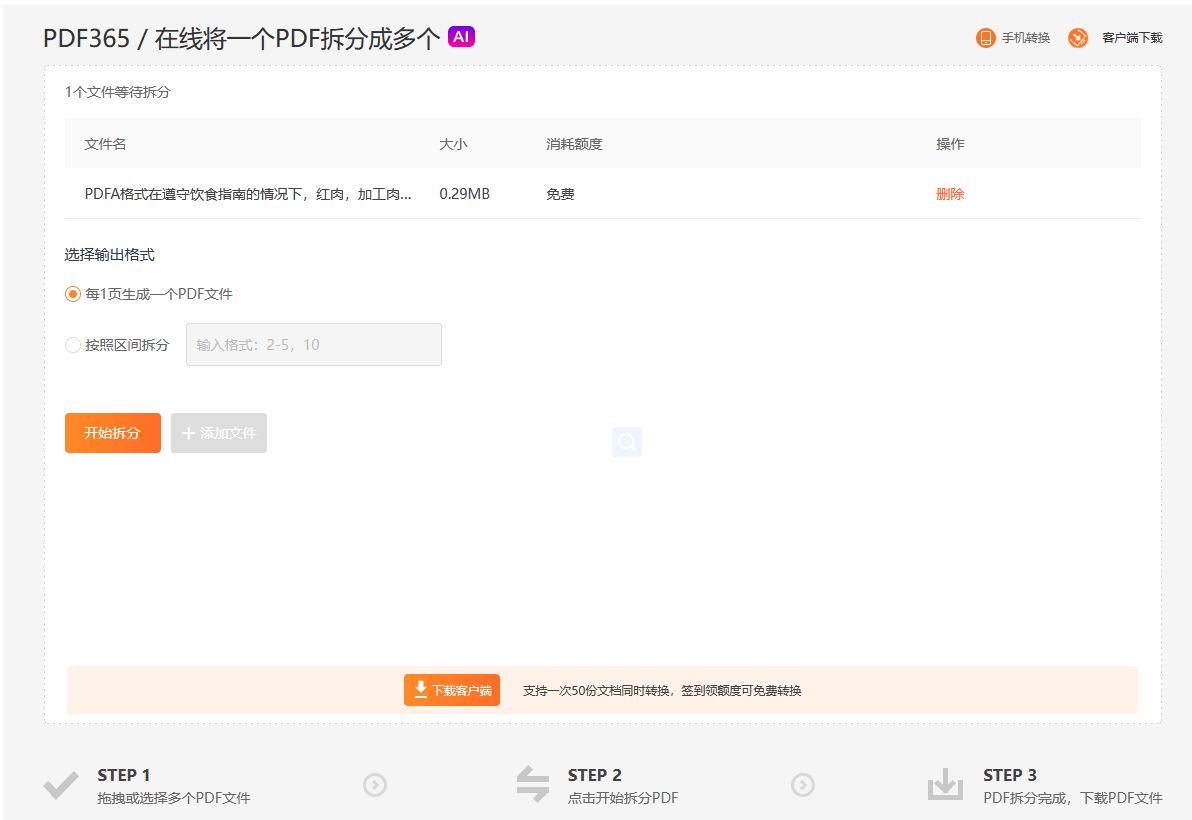Click the 操作 column header

[x=950, y=144]
